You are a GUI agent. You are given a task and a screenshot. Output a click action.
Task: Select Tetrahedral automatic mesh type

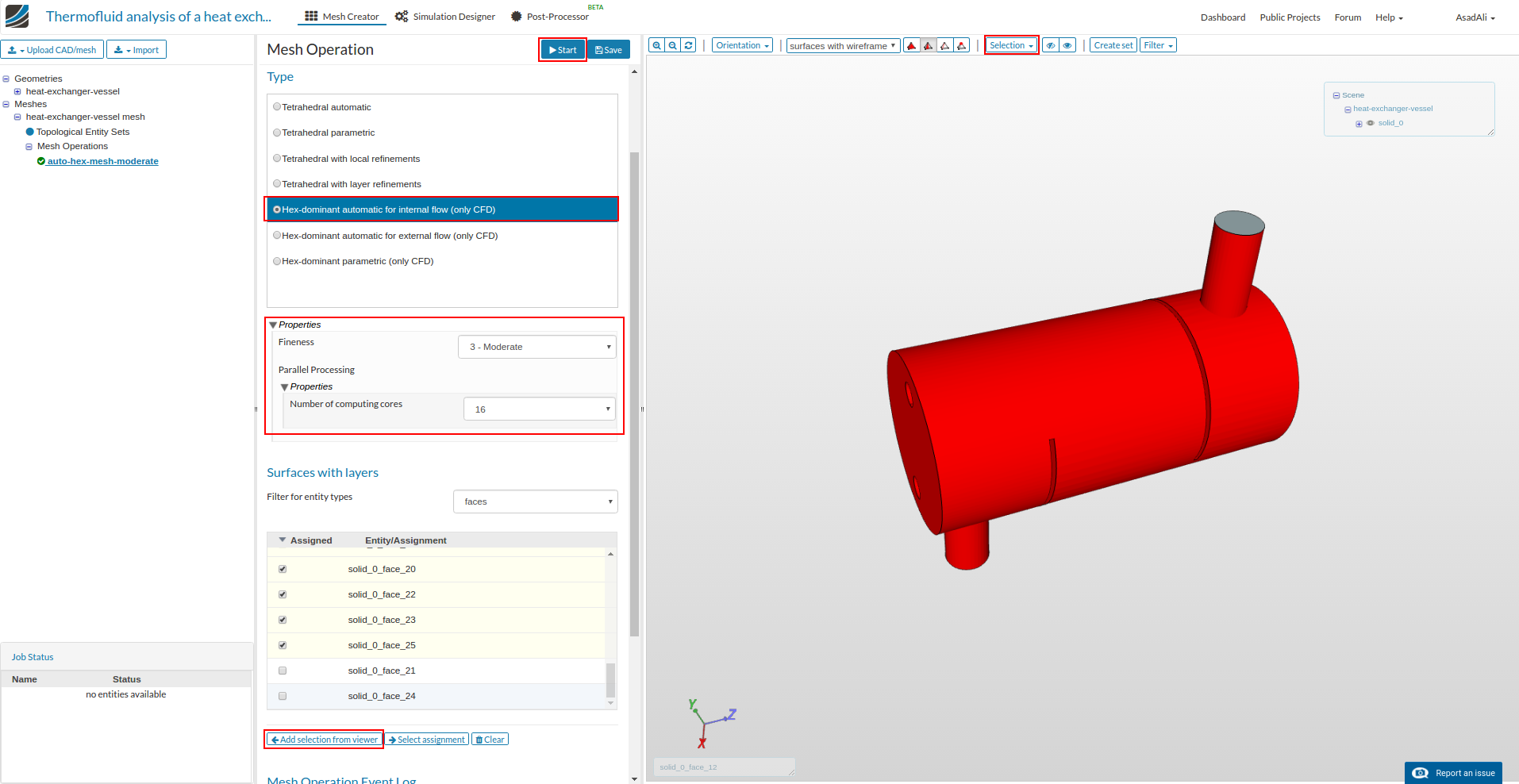[277, 107]
